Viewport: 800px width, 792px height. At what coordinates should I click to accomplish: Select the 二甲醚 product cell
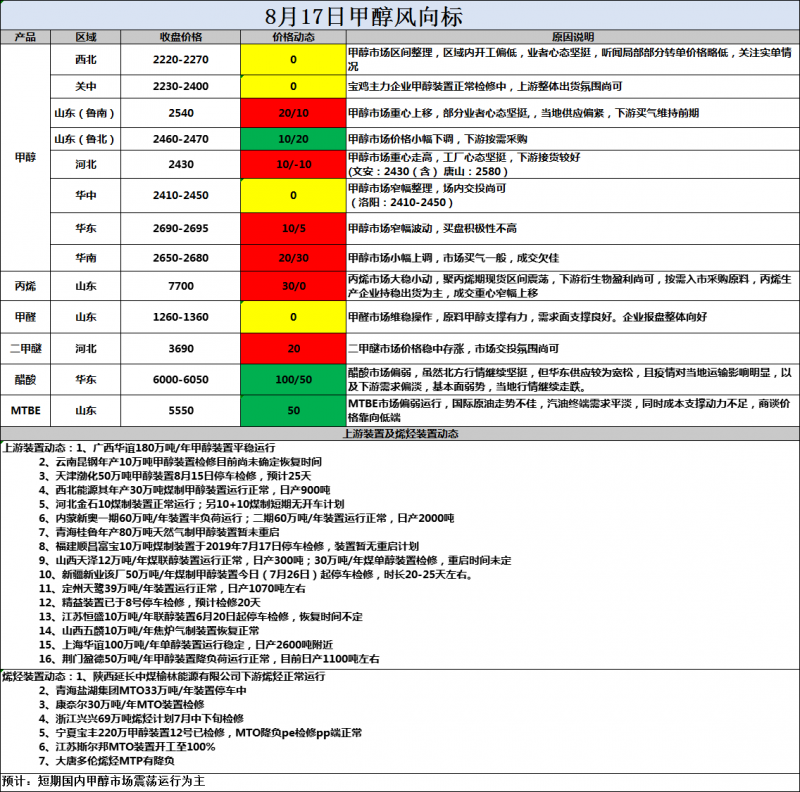(x=26, y=349)
